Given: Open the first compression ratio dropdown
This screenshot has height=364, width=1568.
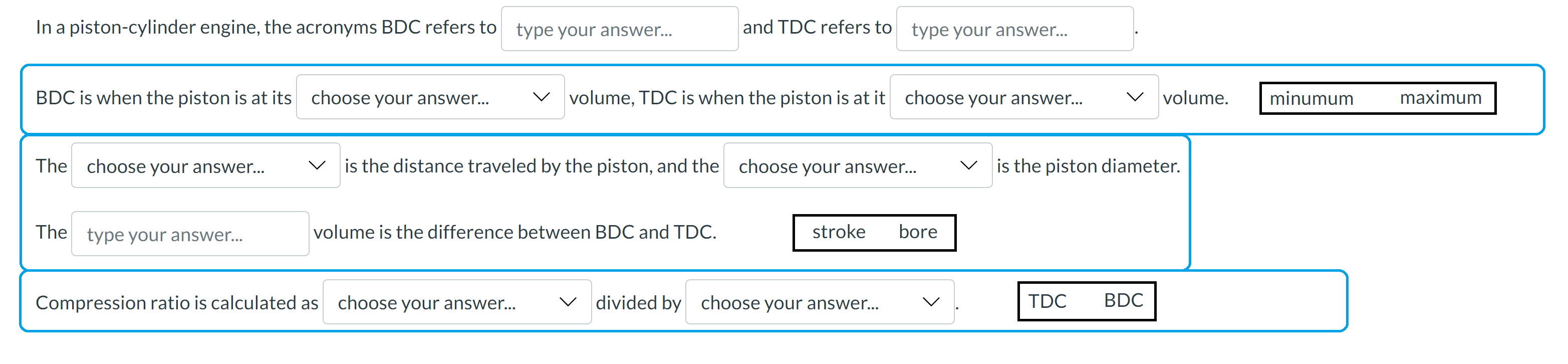Looking at the screenshot, I should [457, 302].
